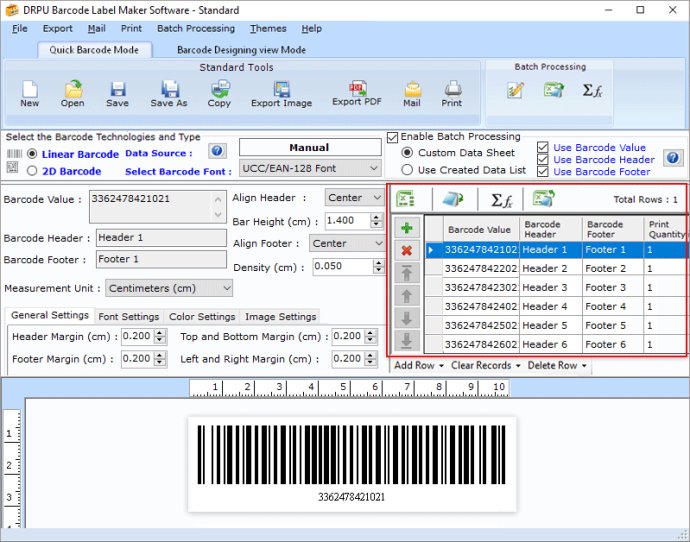Click the Export PDF icon
690x542 pixels.
tap(357, 88)
